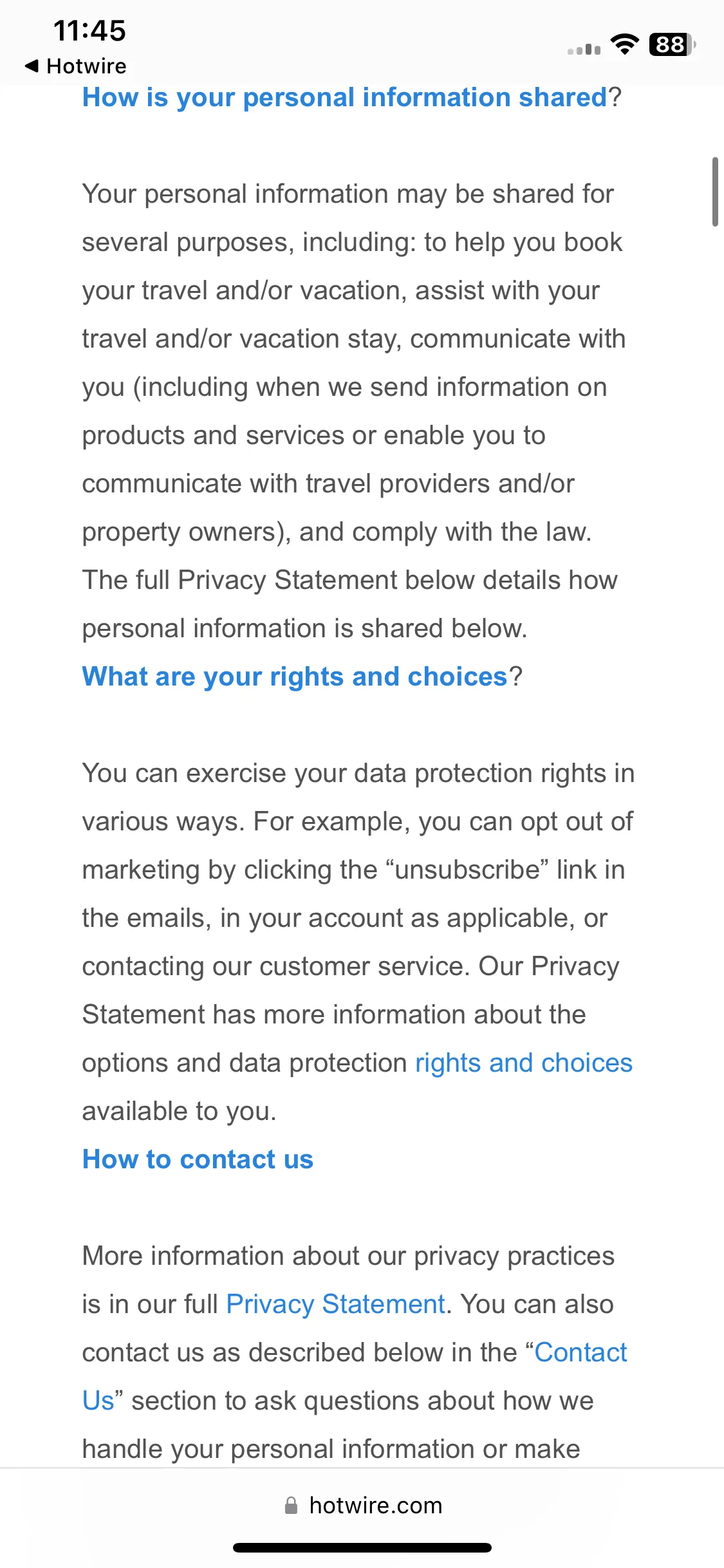Tap the Wi-Fi status icon

pos(624,44)
